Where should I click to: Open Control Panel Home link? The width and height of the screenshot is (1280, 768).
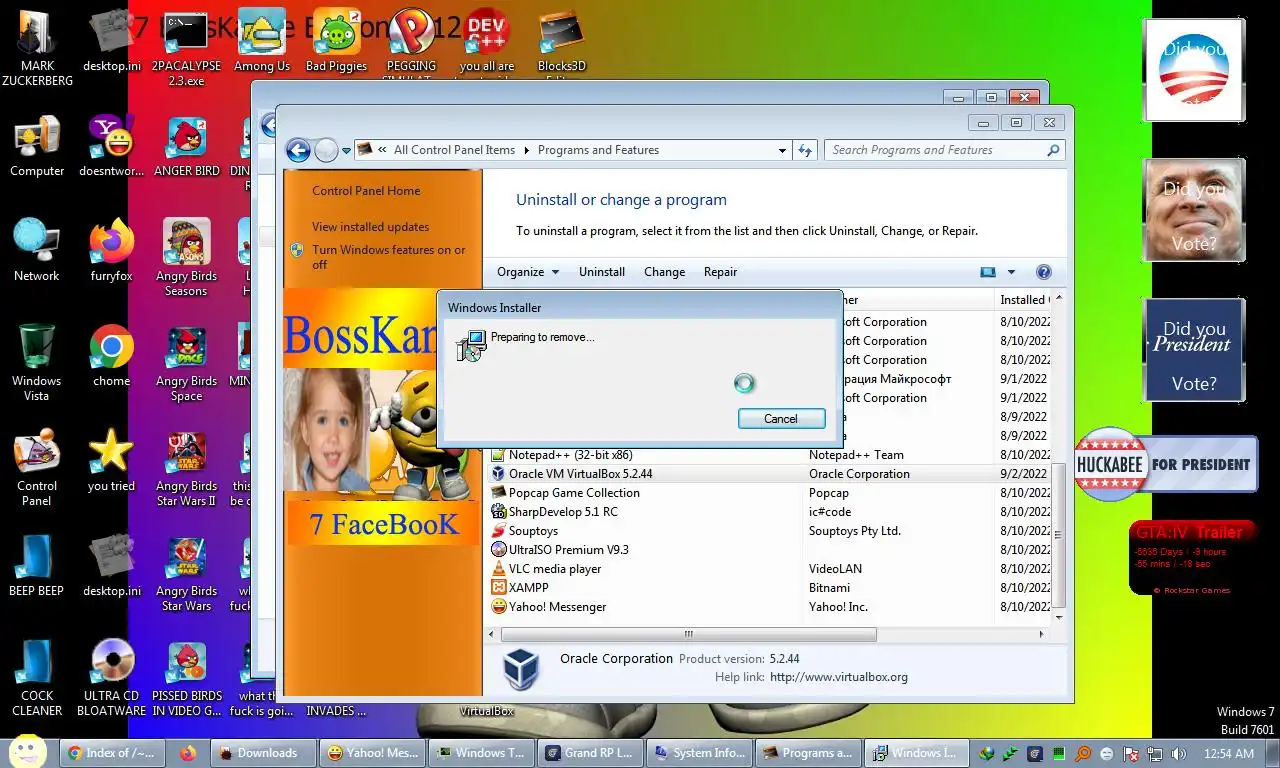coord(366,191)
